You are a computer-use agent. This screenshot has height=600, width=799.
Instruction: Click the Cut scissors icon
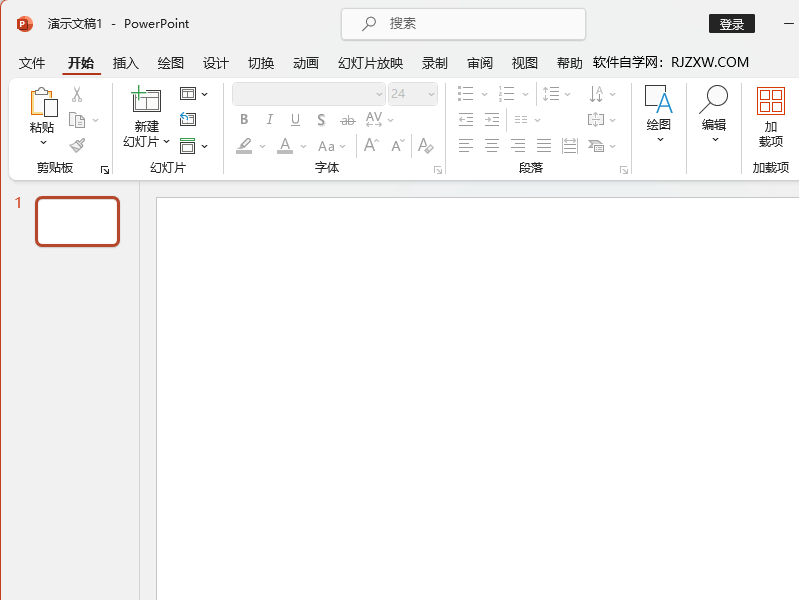click(x=77, y=94)
